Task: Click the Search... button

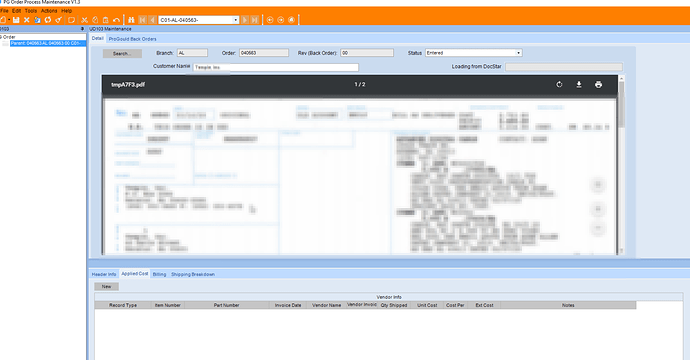Action: (x=122, y=53)
